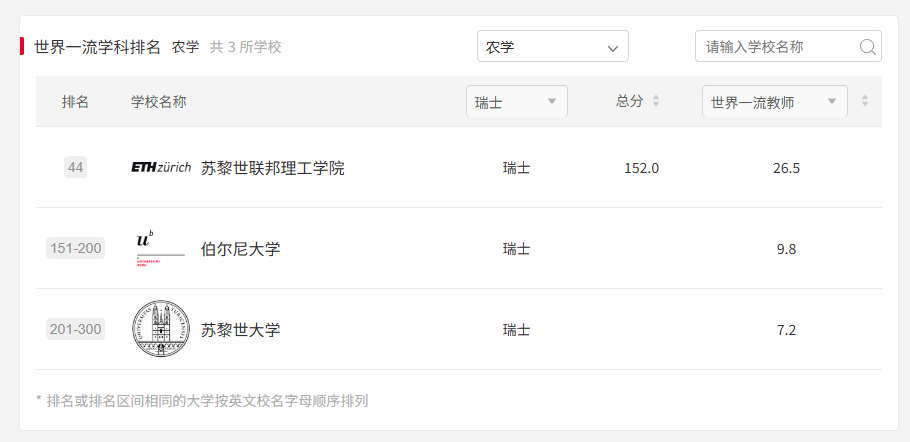Open 苏黎世联邦理工学院 school link

tap(273, 168)
